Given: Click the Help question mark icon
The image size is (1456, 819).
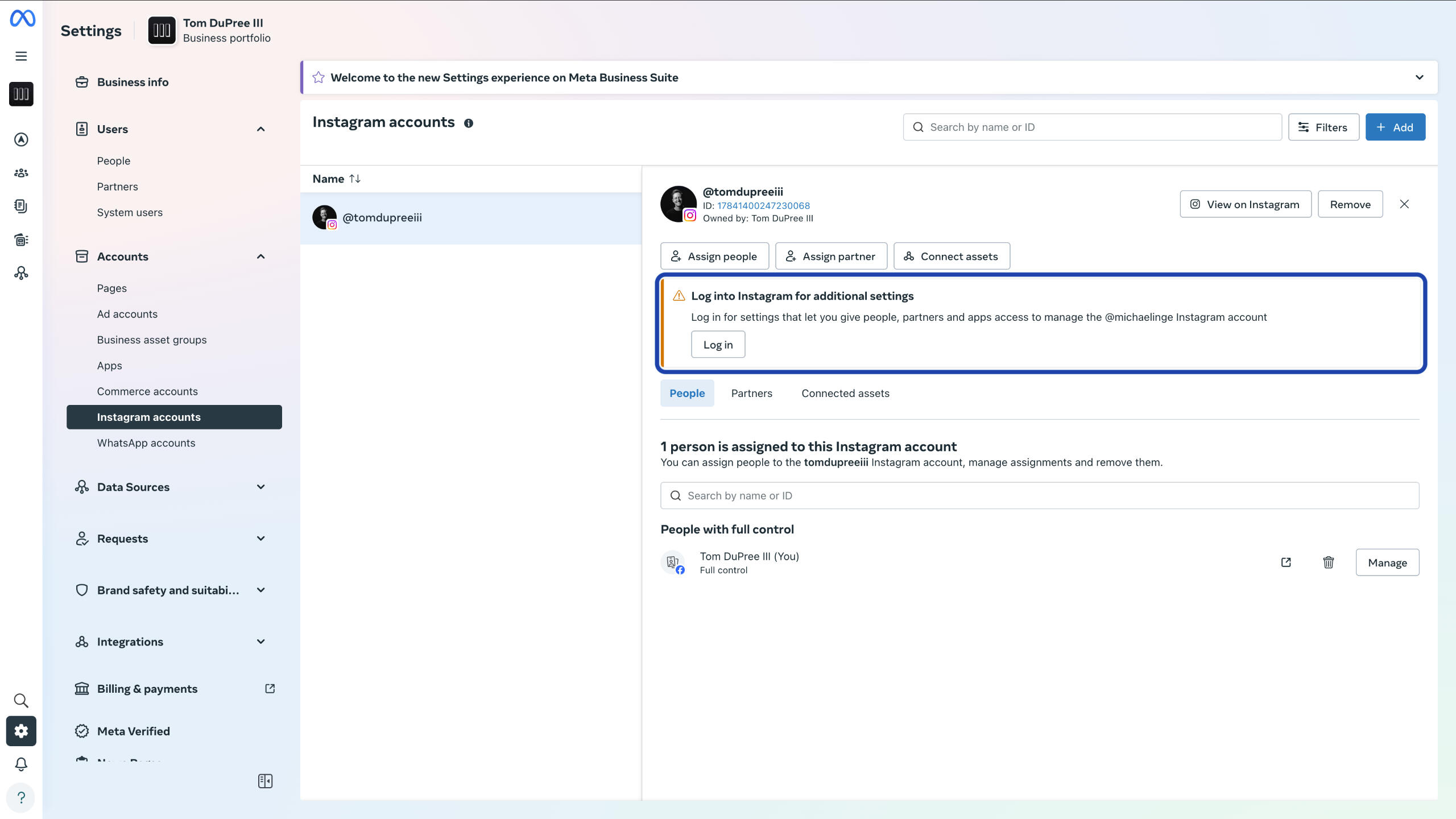Looking at the screenshot, I should (x=21, y=797).
